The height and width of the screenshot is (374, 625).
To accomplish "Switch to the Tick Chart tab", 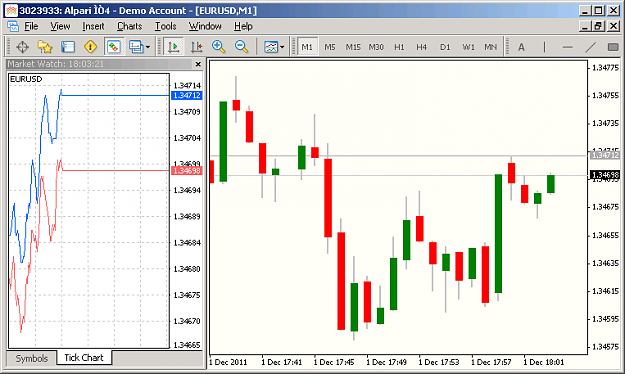I will tap(84, 358).
